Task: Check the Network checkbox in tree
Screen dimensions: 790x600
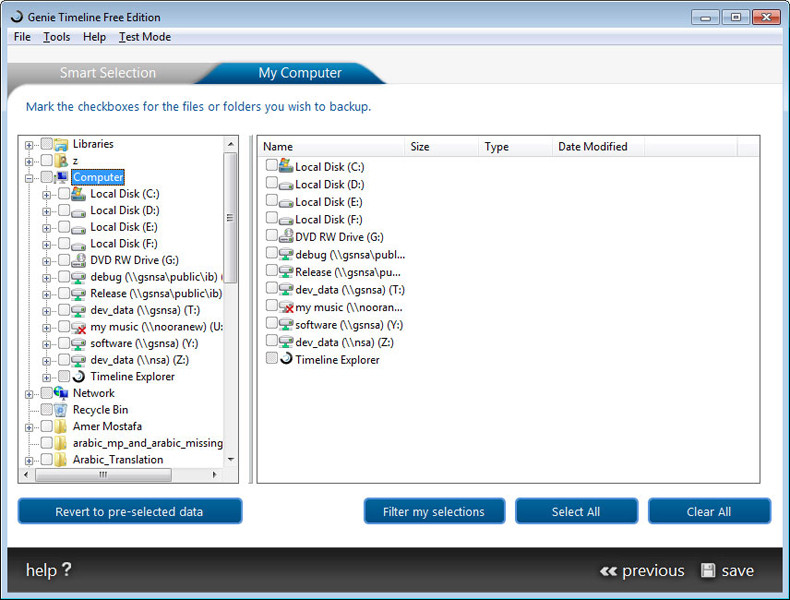Action: click(46, 393)
